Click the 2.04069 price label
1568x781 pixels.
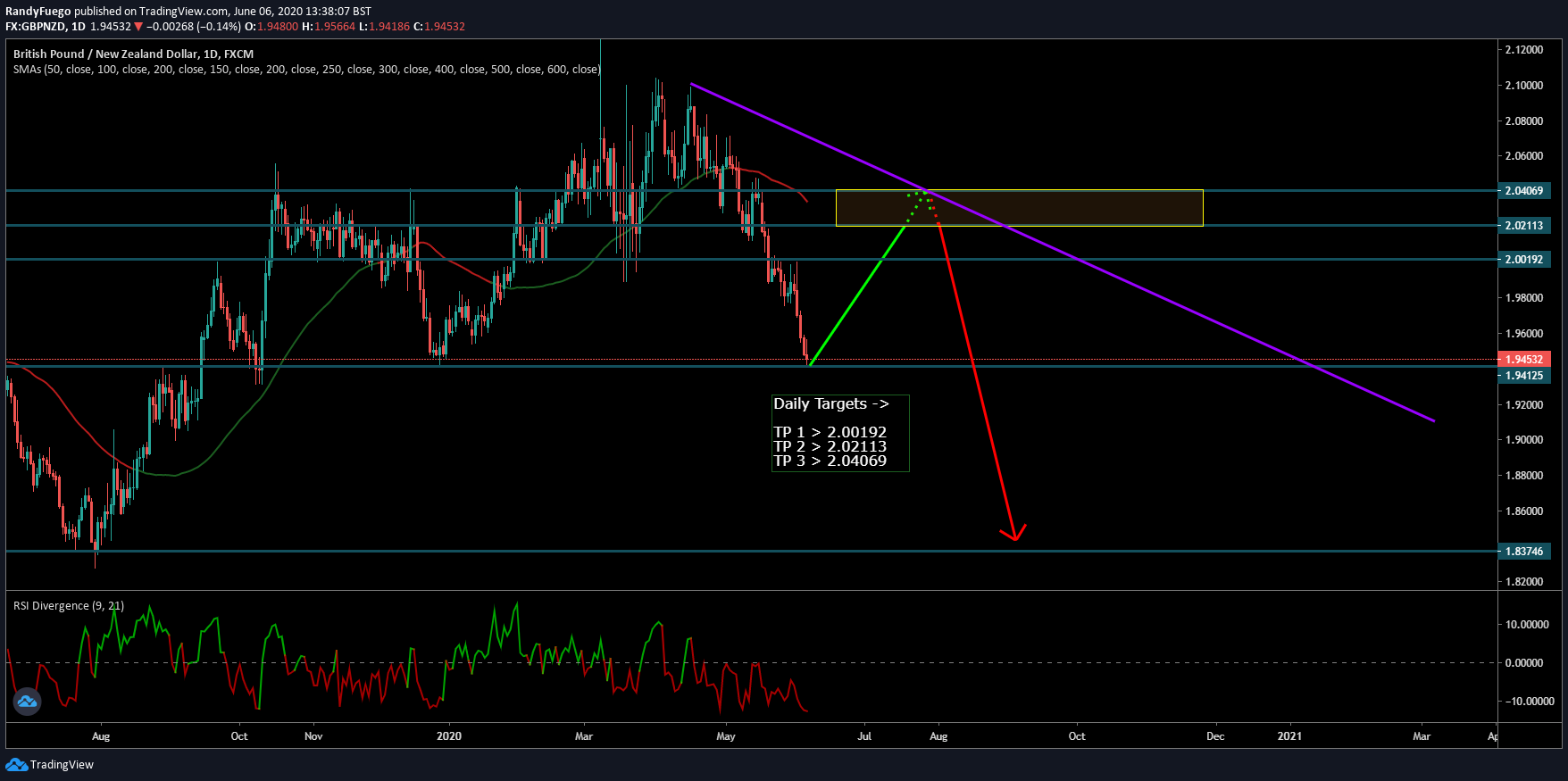(1524, 191)
